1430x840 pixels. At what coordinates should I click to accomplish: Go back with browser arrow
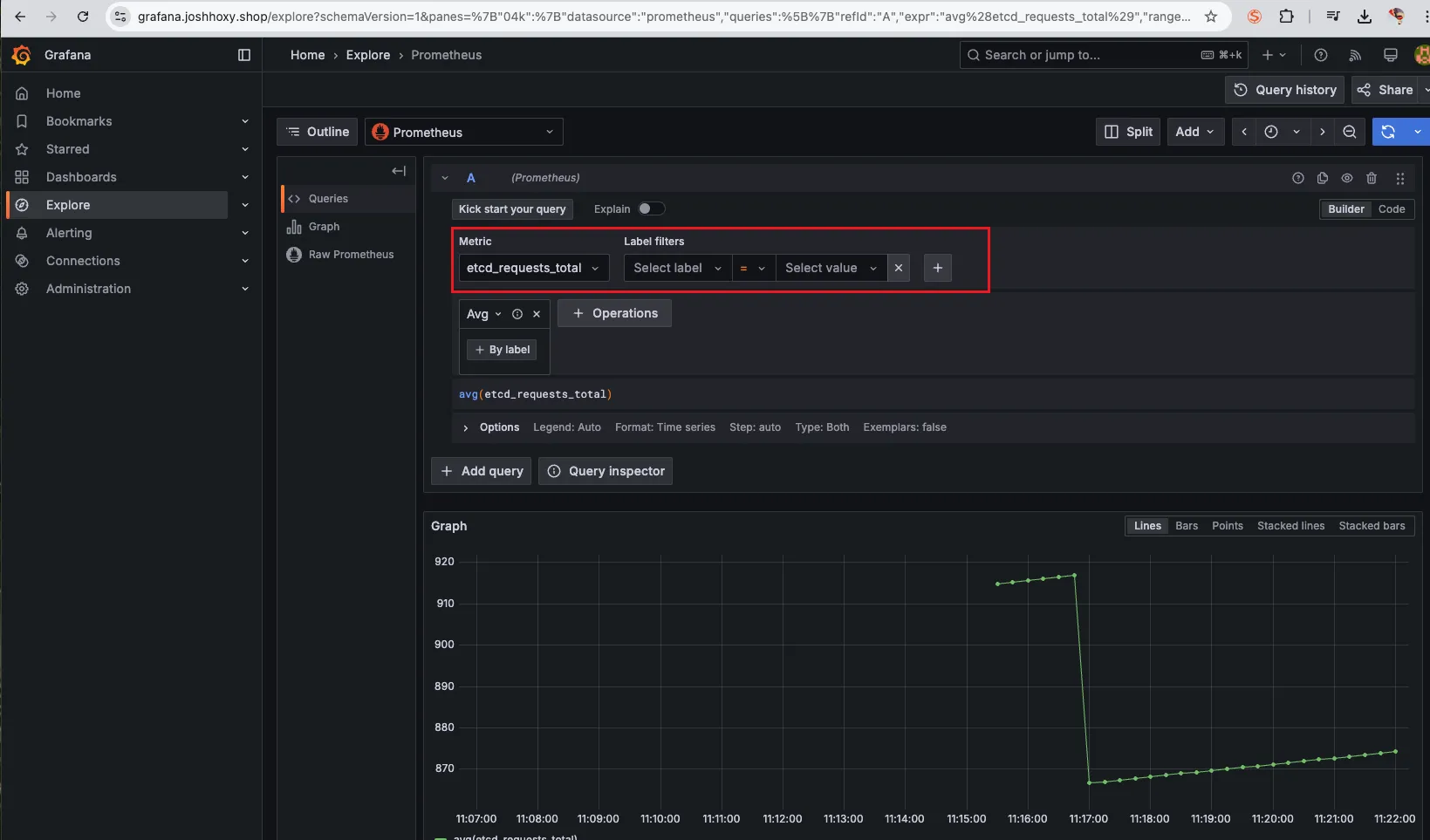pyautogui.click(x=20, y=17)
